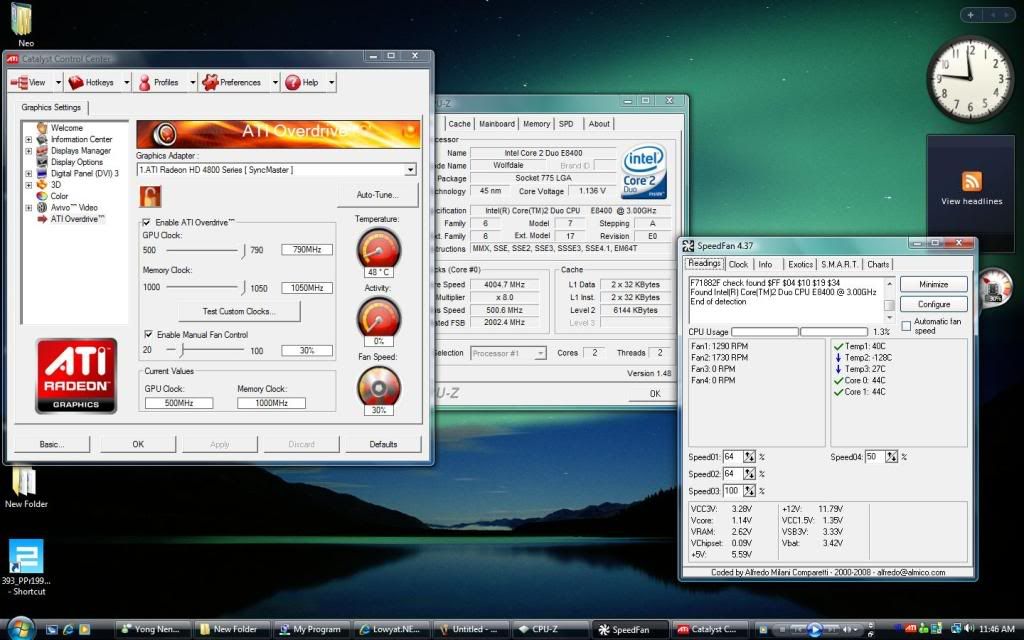
Task: Click the RSS feed headlines gadget icon
Action: pyautogui.click(x=971, y=181)
